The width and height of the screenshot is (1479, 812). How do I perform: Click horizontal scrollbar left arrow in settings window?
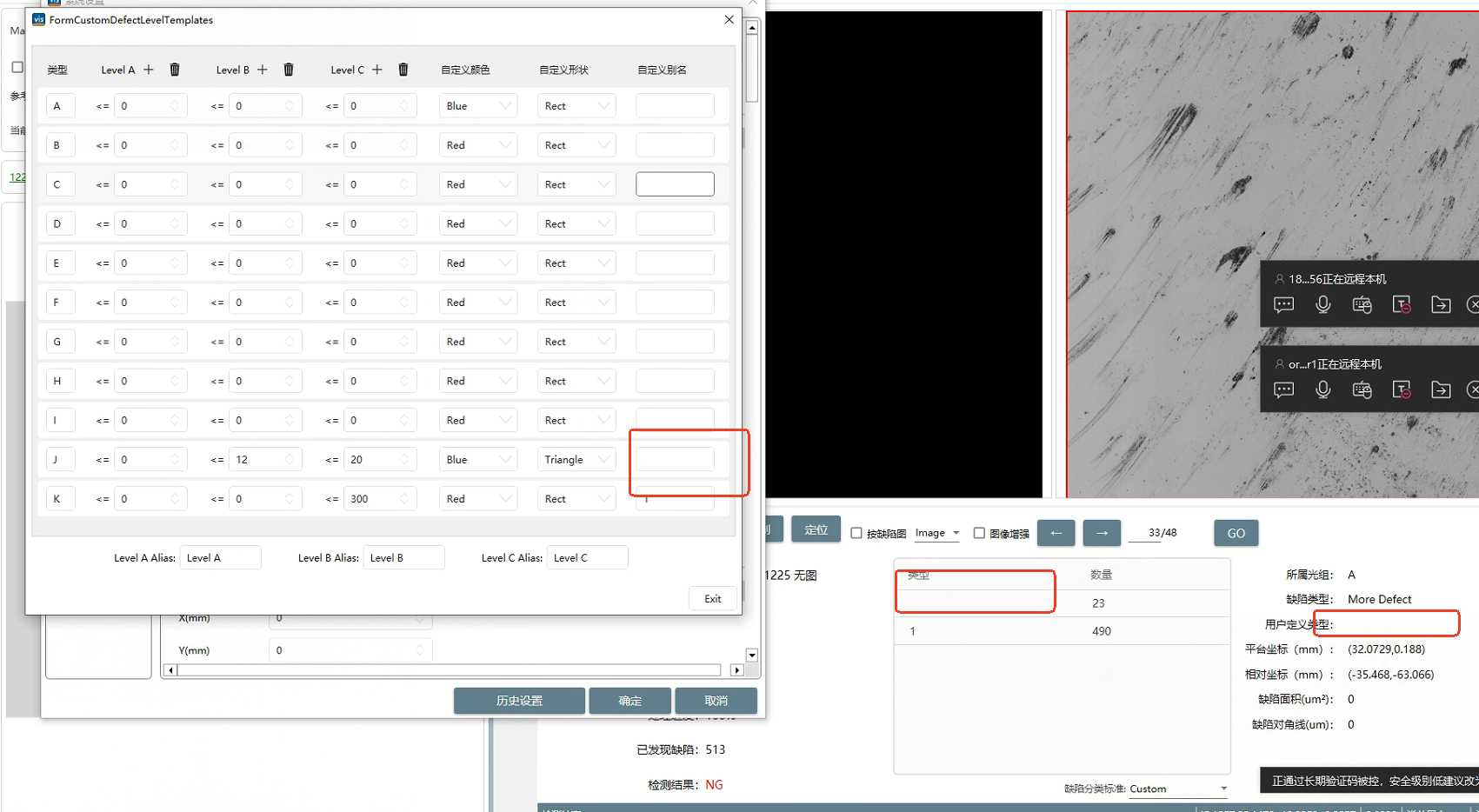pyautogui.click(x=170, y=670)
